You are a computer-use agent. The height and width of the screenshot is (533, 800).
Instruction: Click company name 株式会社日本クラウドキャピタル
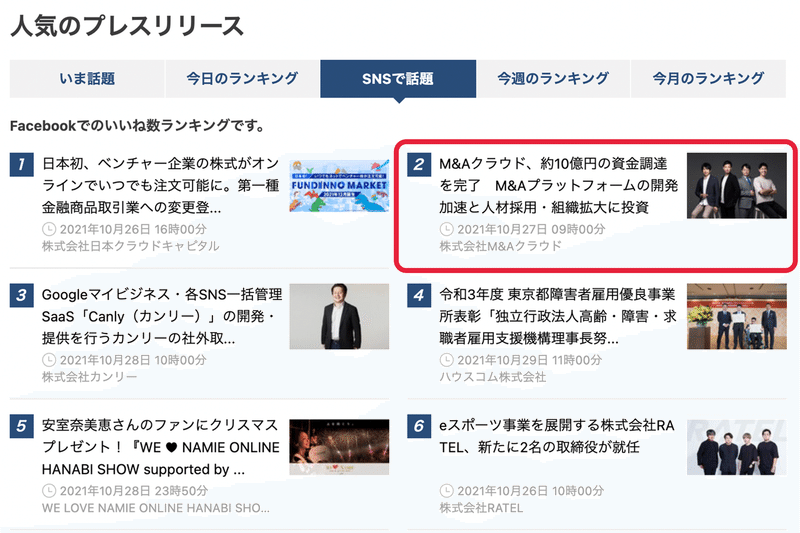(131, 246)
